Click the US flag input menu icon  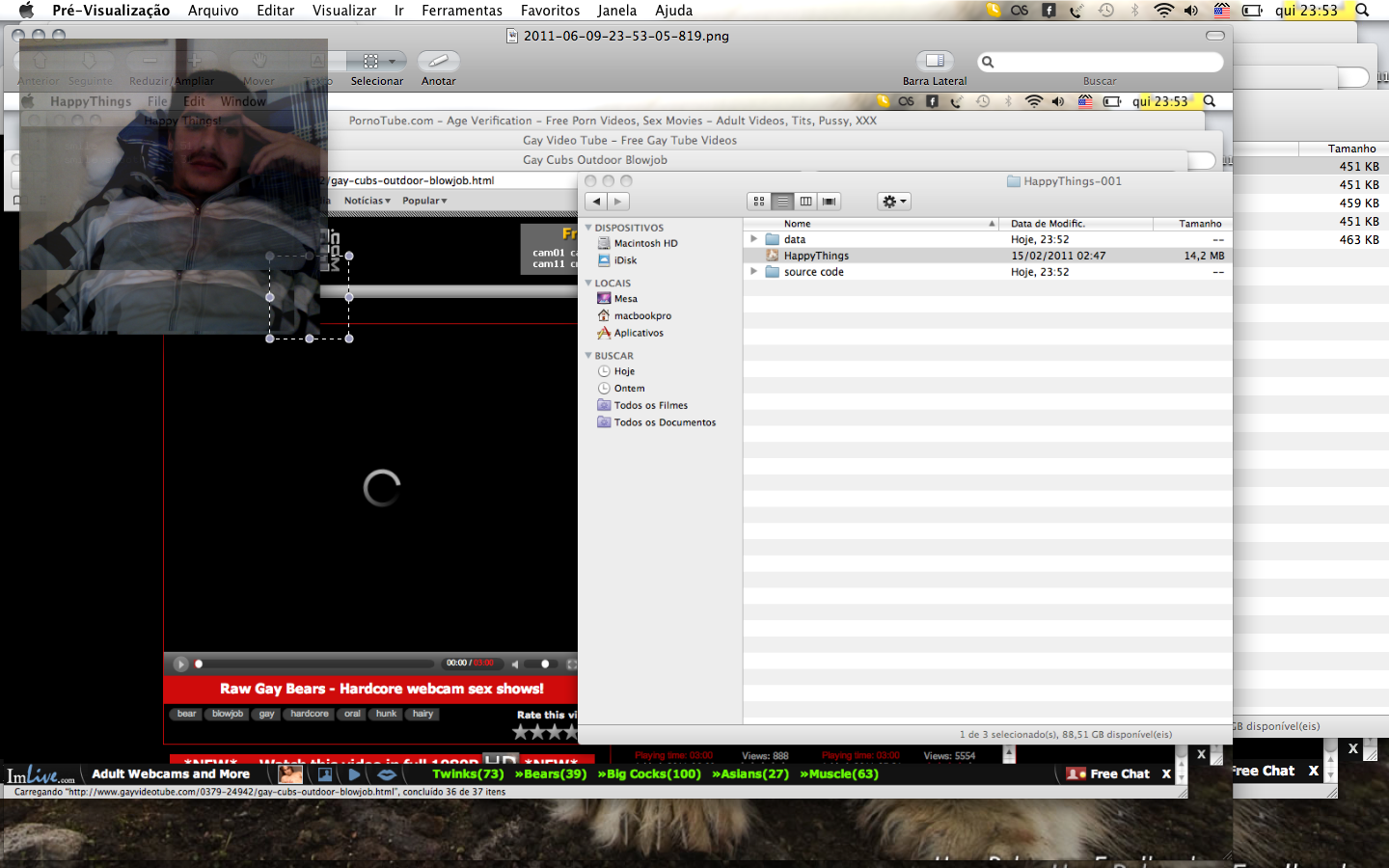point(1222,11)
